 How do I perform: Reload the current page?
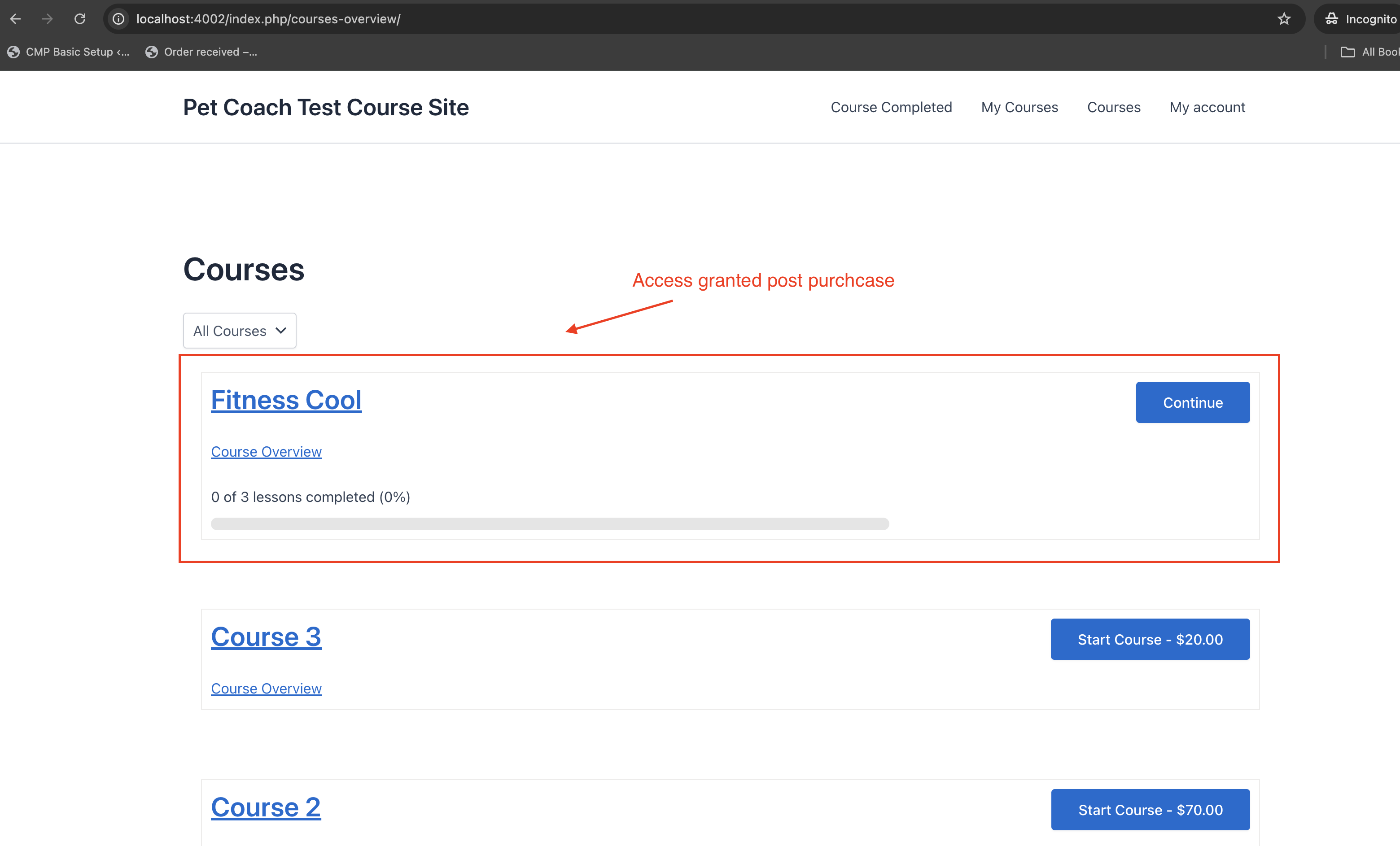(79, 18)
